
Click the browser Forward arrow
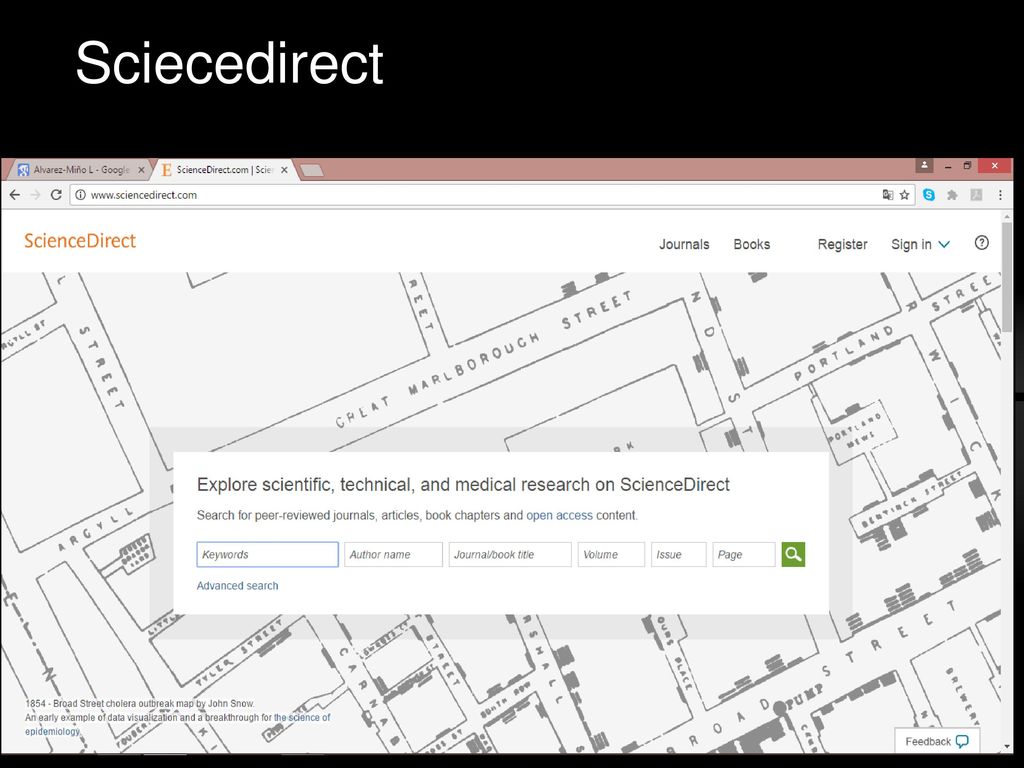pyautogui.click(x=35, y=195)
